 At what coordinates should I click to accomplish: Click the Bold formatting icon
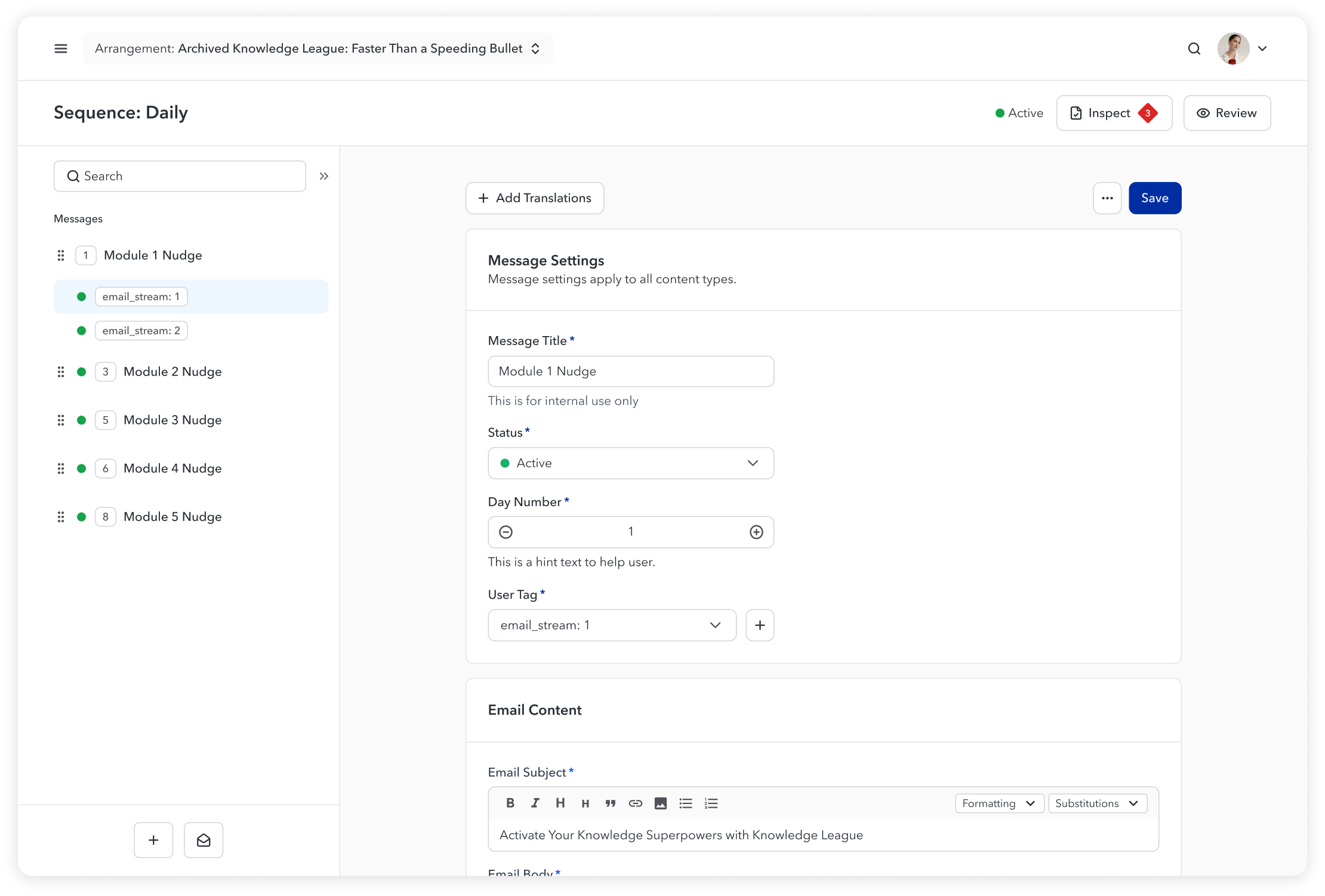click(510, 803)
